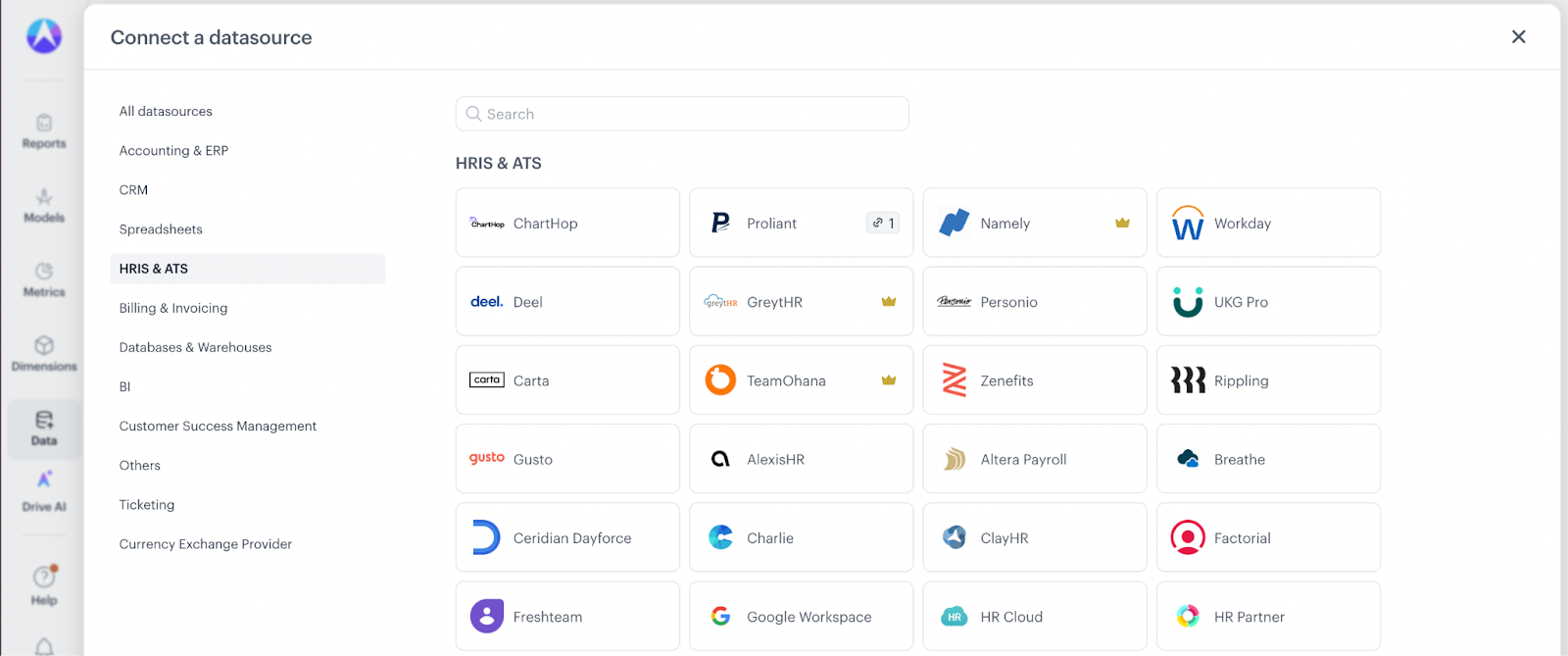Open Drive AI in the left sidebar
Screen dimensions: 1568x656
44,491
